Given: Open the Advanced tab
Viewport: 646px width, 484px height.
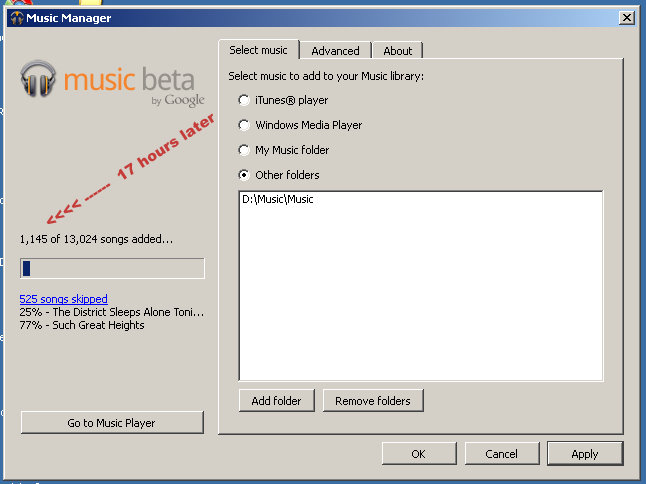Looking at the screenshot, I should pyautogui.click(x=335, y=51).
